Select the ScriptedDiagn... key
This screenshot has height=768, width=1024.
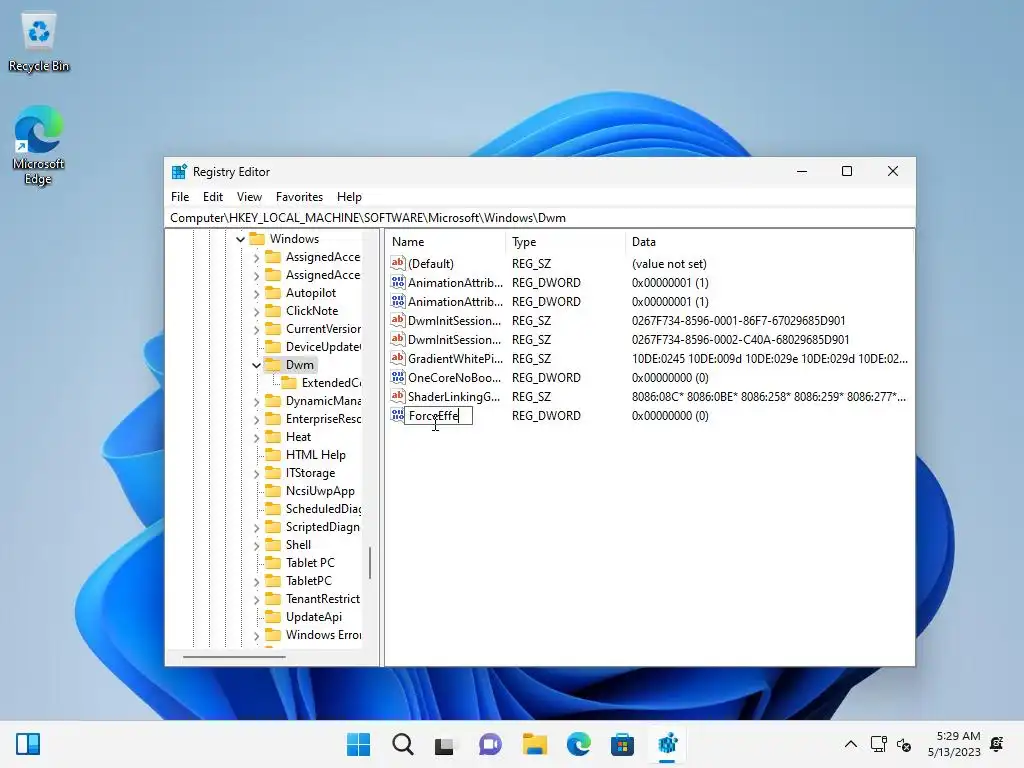[x=323, y=526]
